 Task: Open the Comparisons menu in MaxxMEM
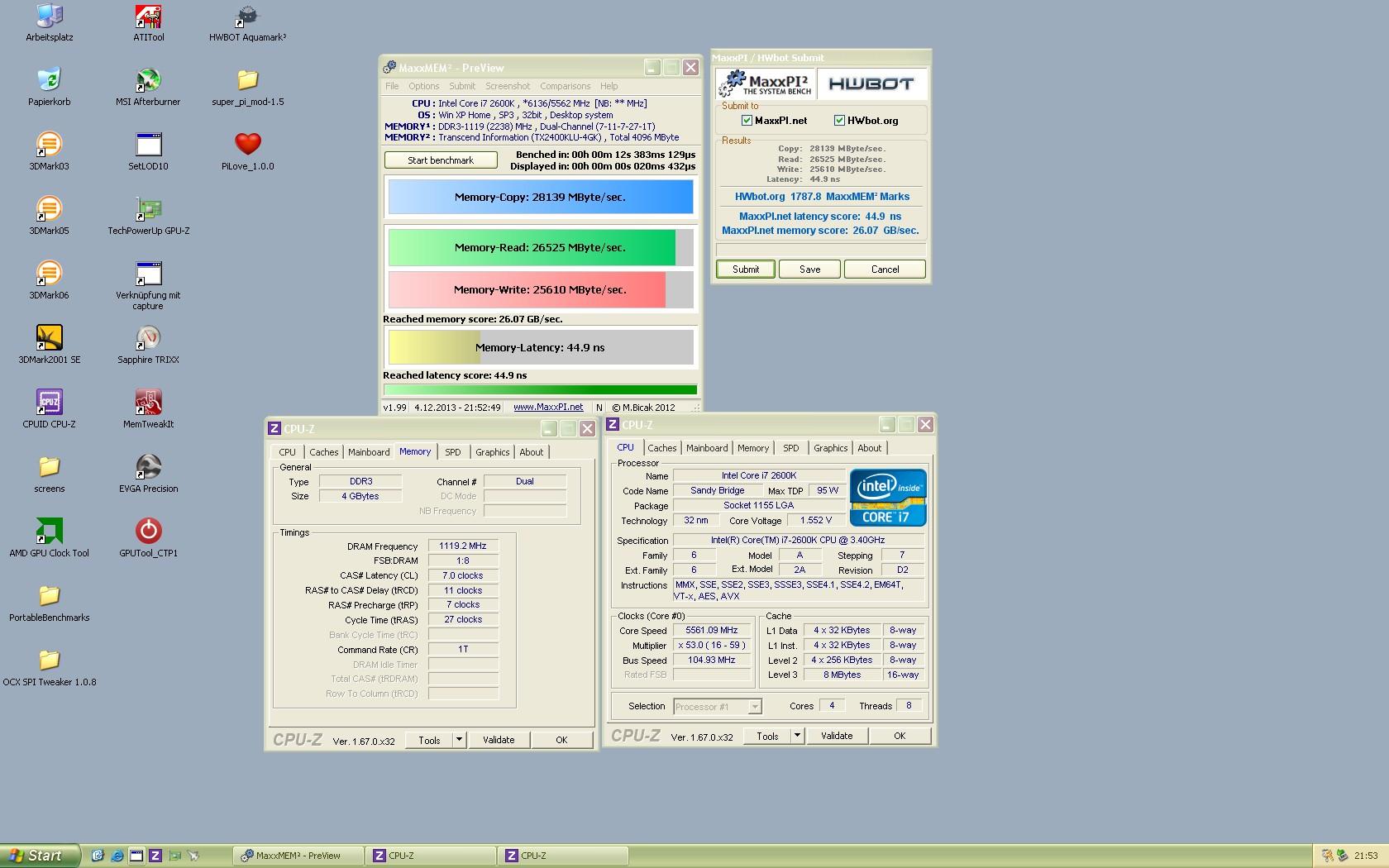[566, 86]
